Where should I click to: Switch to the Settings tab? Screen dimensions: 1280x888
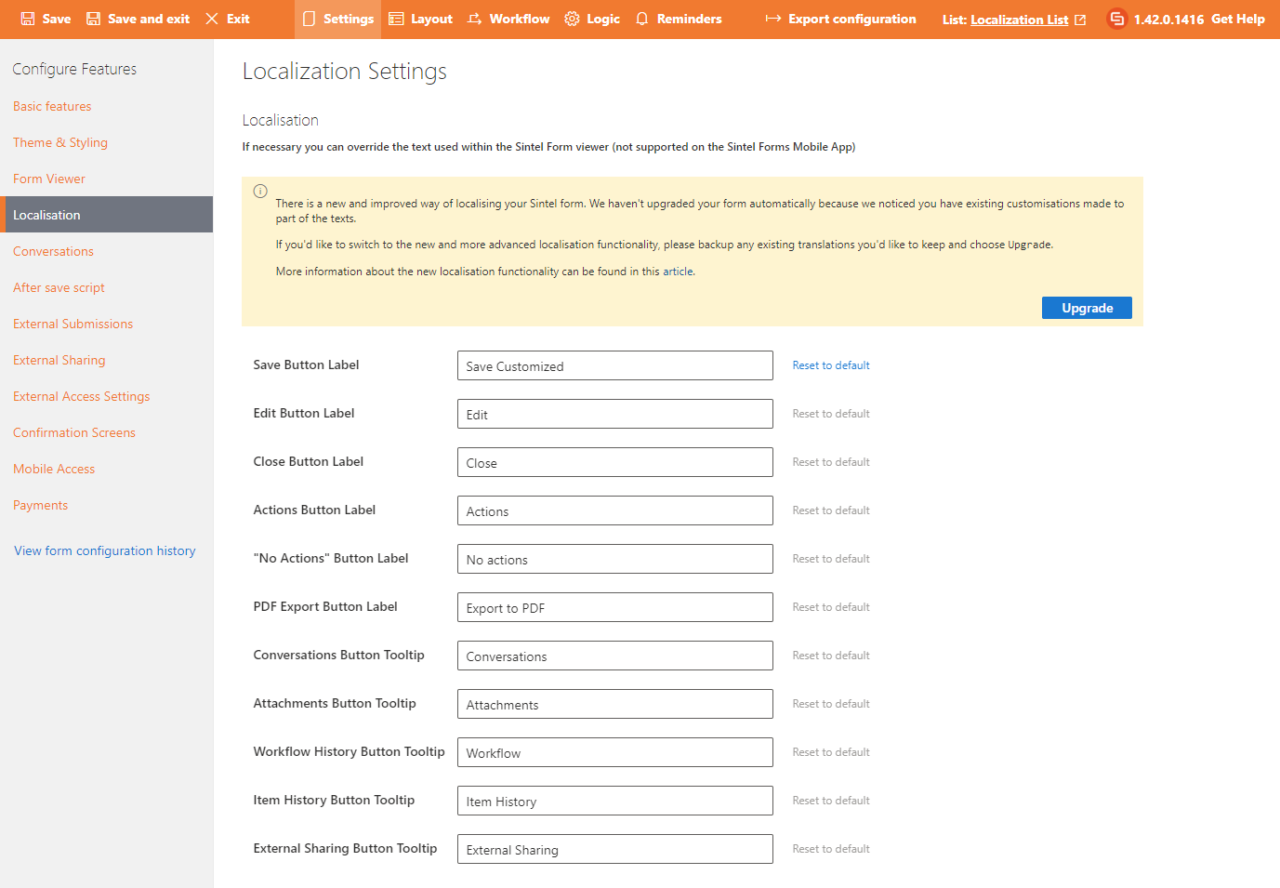pyautogui.click(x=337, y=18)
